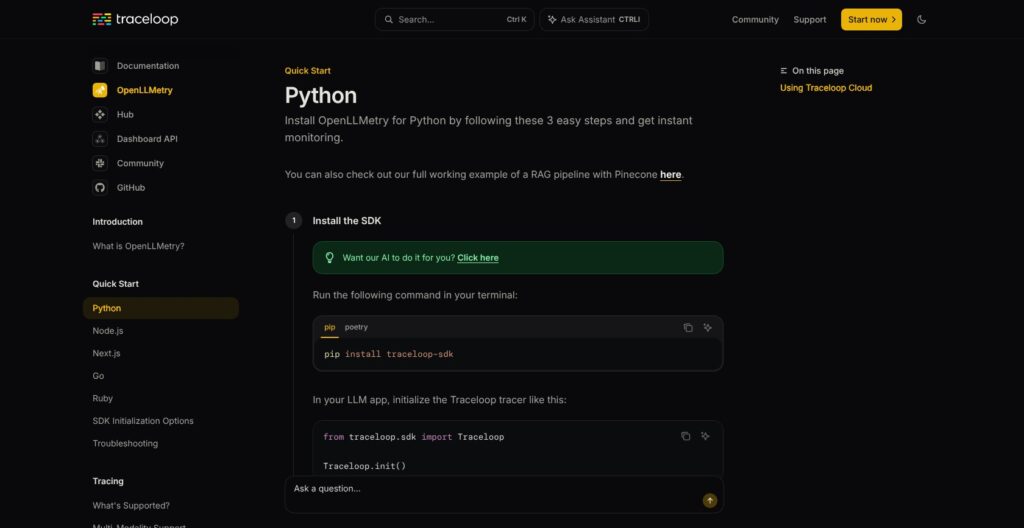Image resolution: width=1024 pixels, height=528 pixels.
Task: Toggle dark mode moon icon
Action: click(x=921, y=20)
